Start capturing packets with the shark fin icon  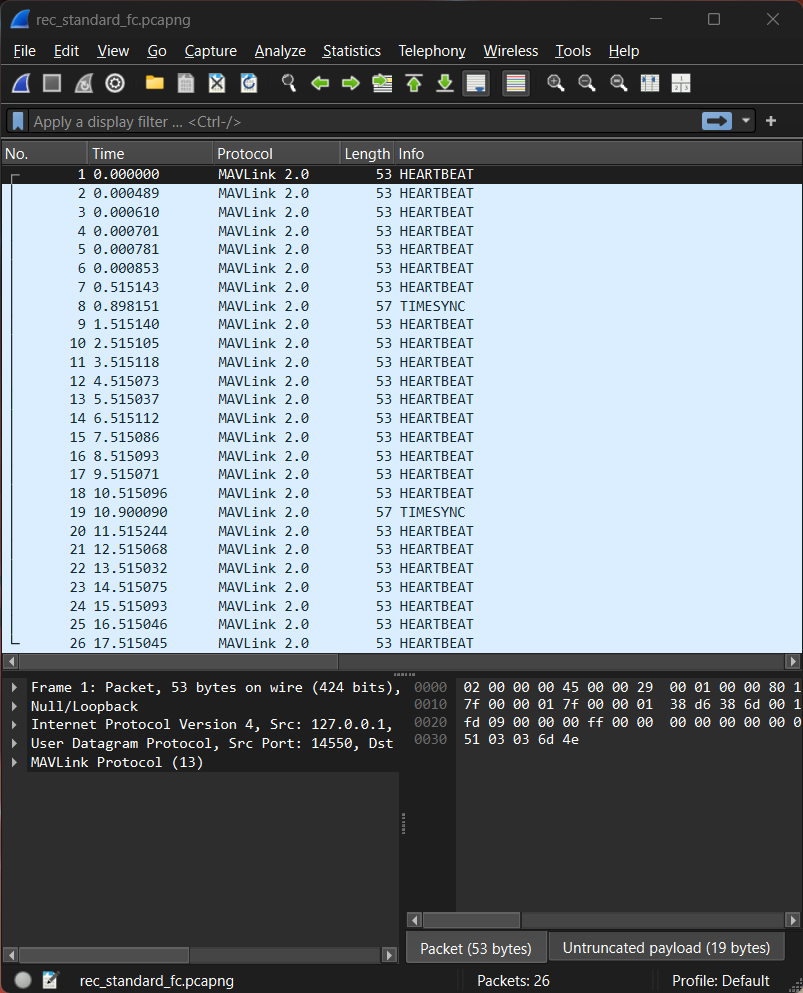[20, 84]
